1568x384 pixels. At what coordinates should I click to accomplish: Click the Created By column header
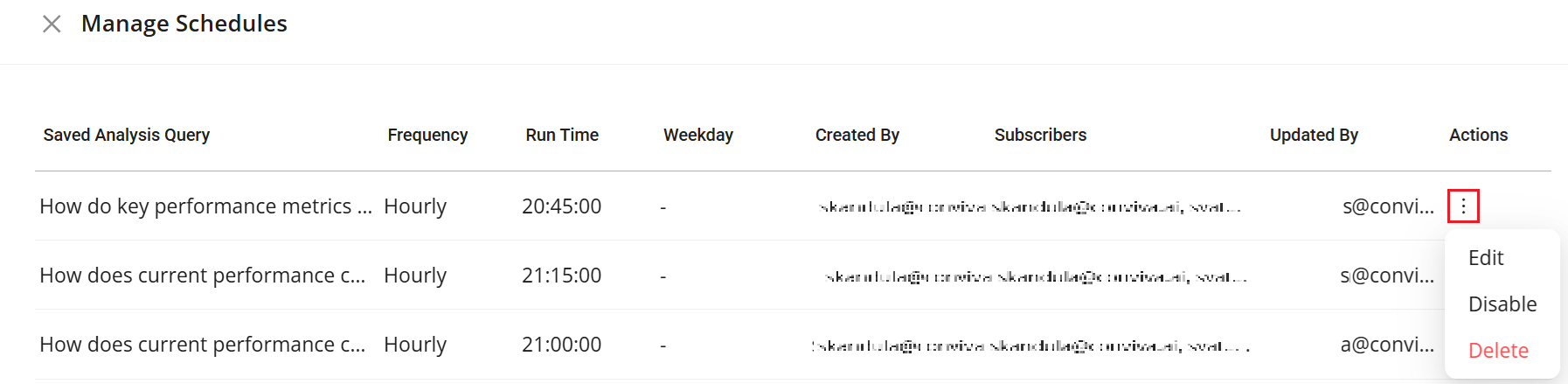[857, 135]
